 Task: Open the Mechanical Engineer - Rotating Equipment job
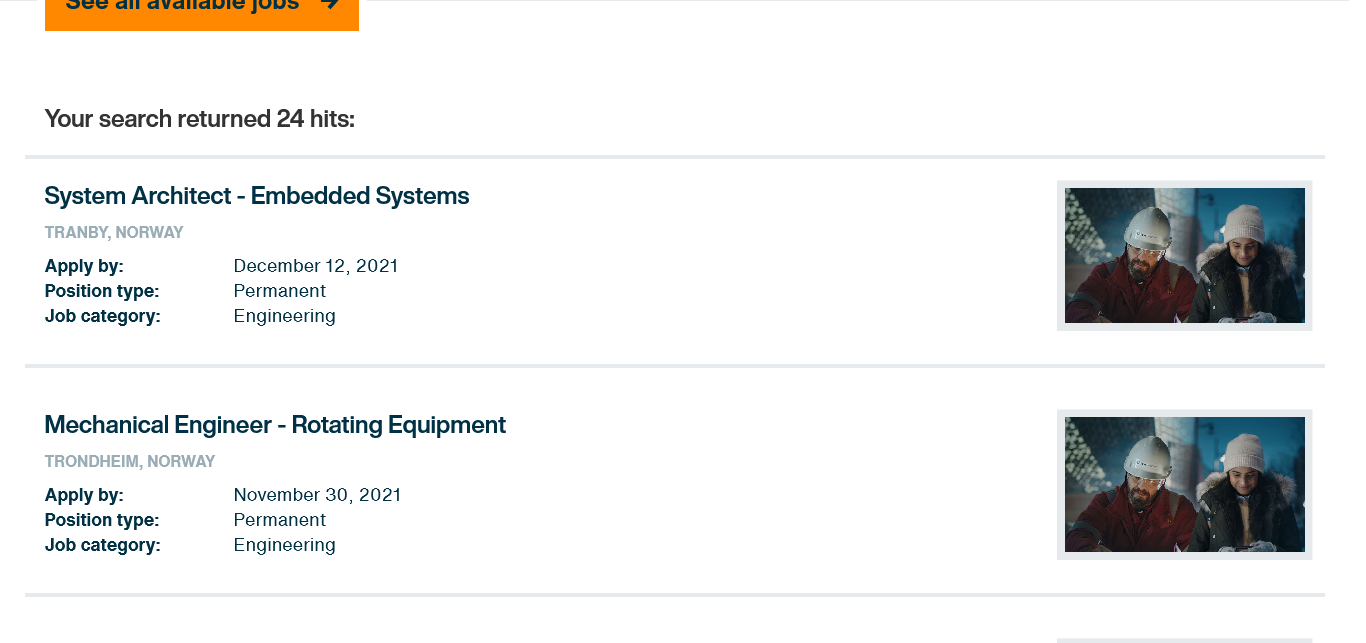click(x=275, y=425)
